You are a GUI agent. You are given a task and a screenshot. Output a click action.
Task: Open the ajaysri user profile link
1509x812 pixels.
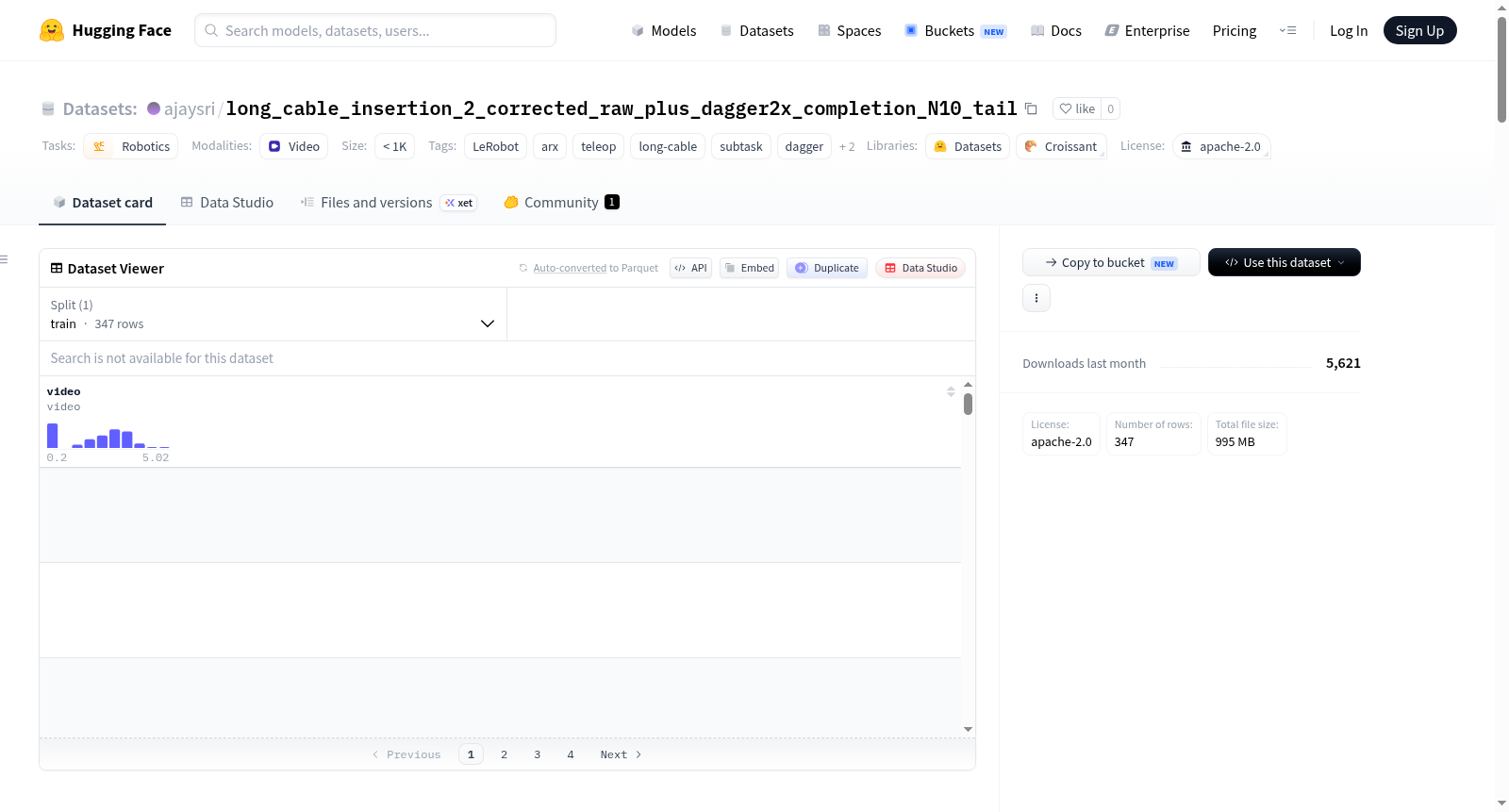pyautogui.click(x=190, y=108)
